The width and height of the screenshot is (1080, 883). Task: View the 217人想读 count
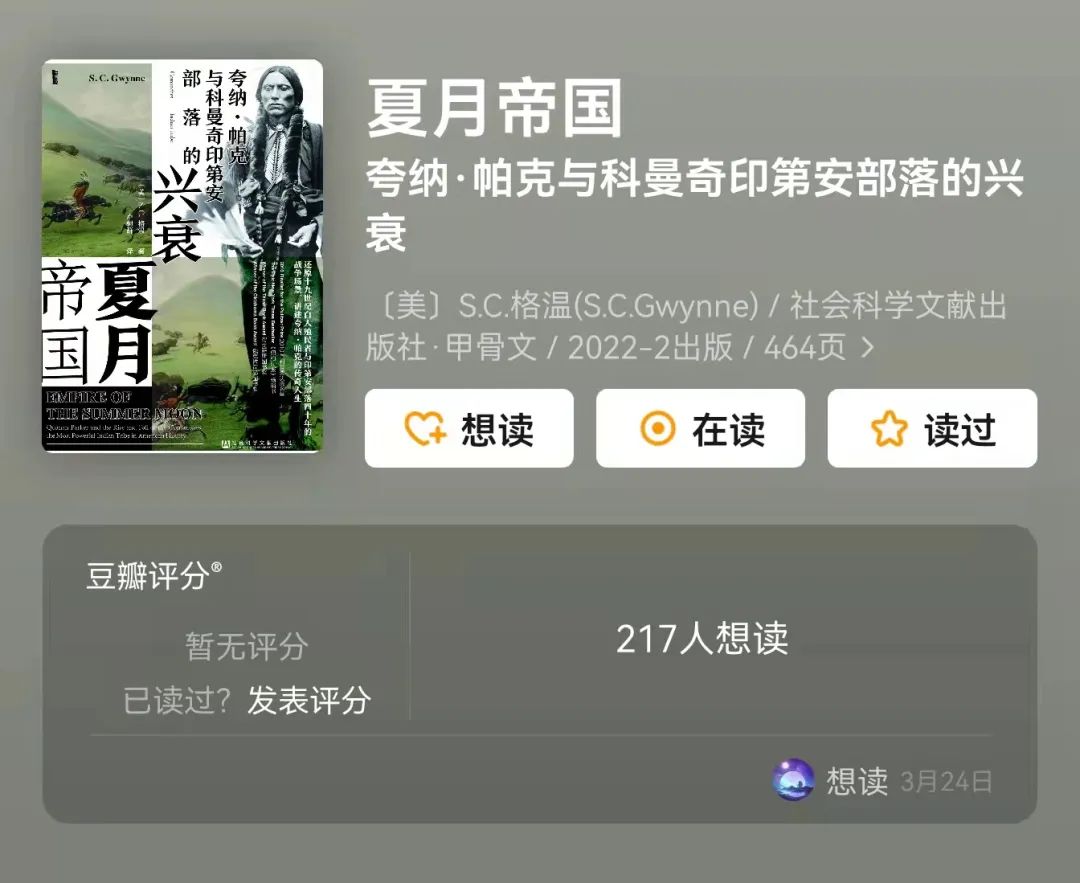point(702,638)
